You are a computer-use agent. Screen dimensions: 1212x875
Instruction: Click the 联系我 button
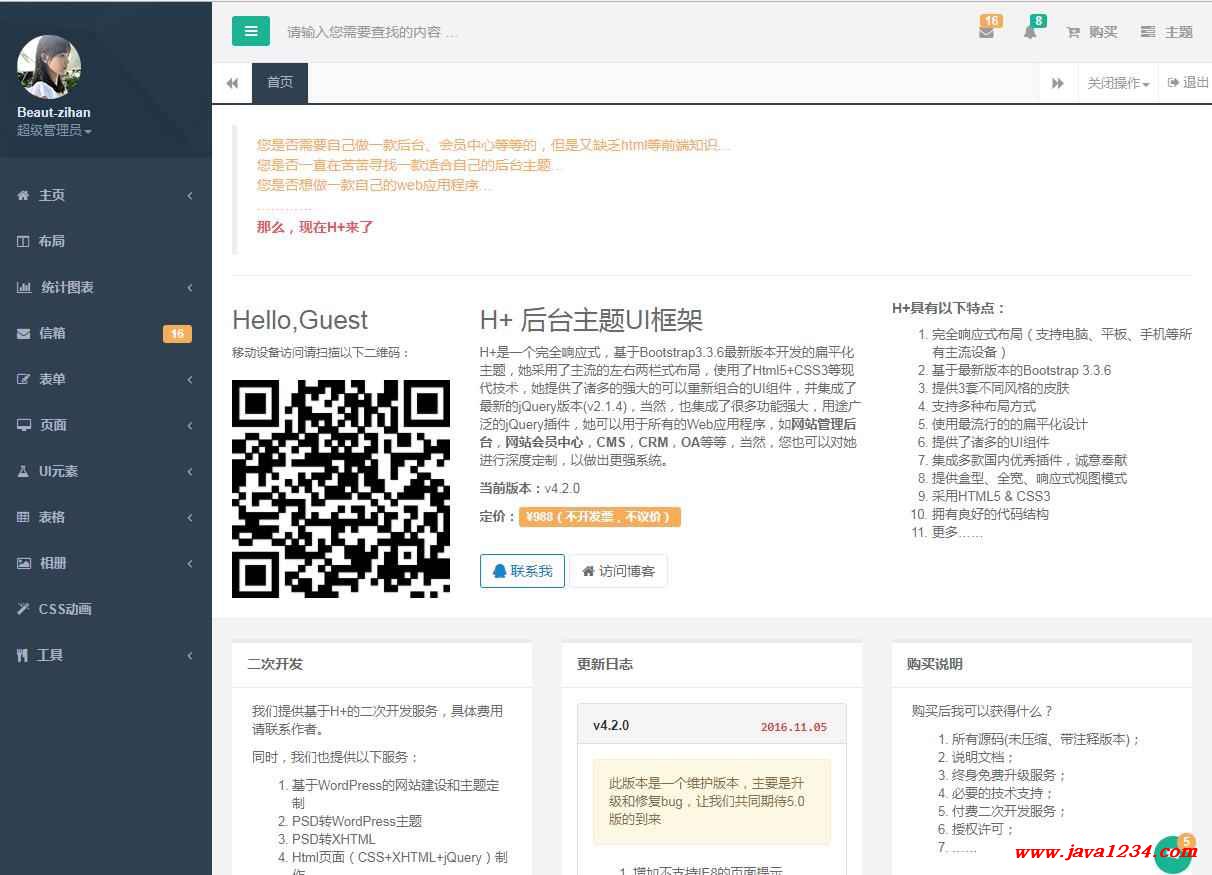click(522, 571)
